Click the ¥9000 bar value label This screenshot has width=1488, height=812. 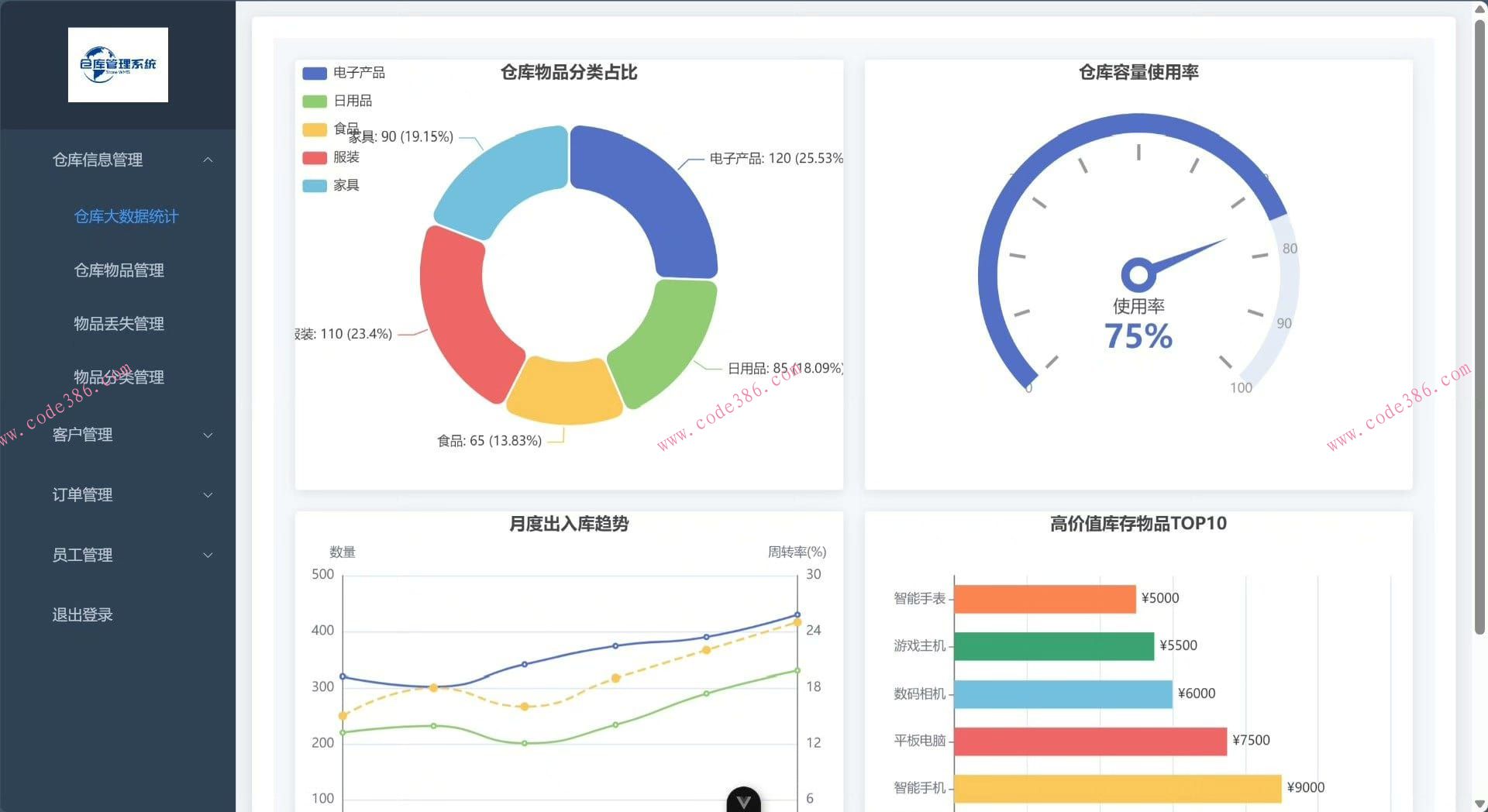1306,788
